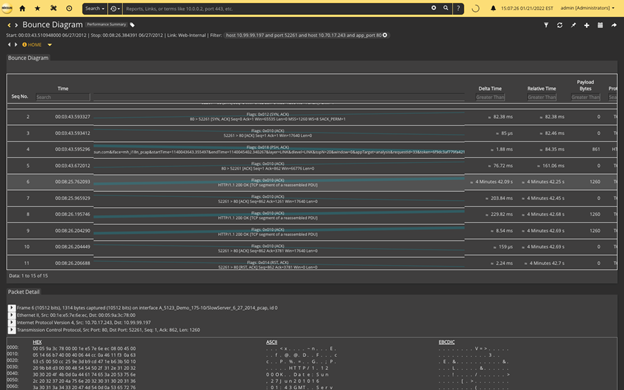Click the small right arrow beside HOME

(16, 45)
